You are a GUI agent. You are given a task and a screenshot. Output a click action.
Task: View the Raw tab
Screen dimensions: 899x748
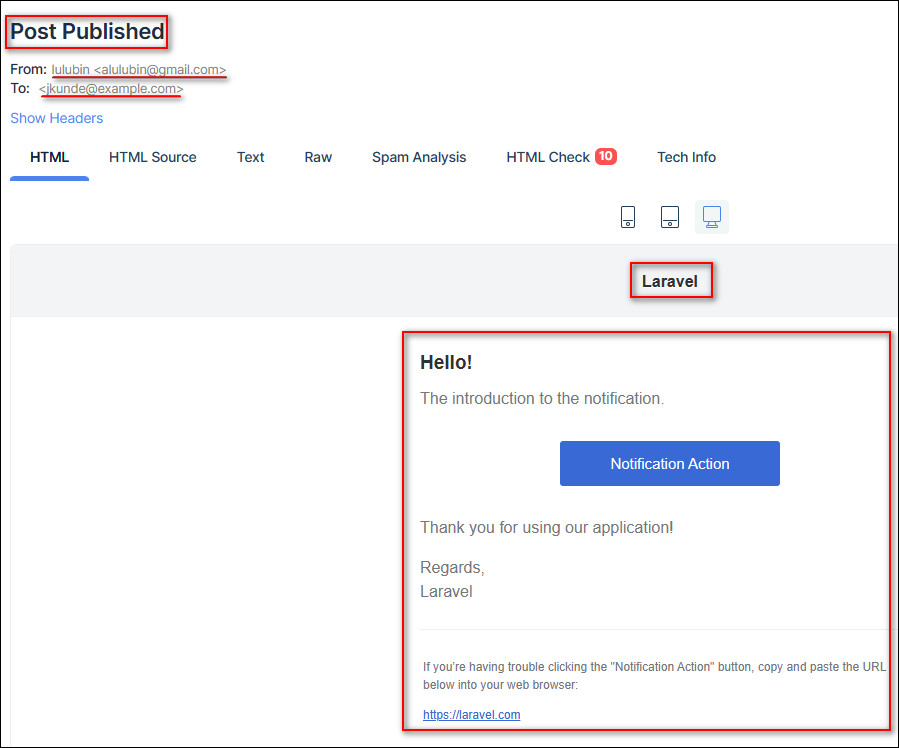(x=318, y=157)
